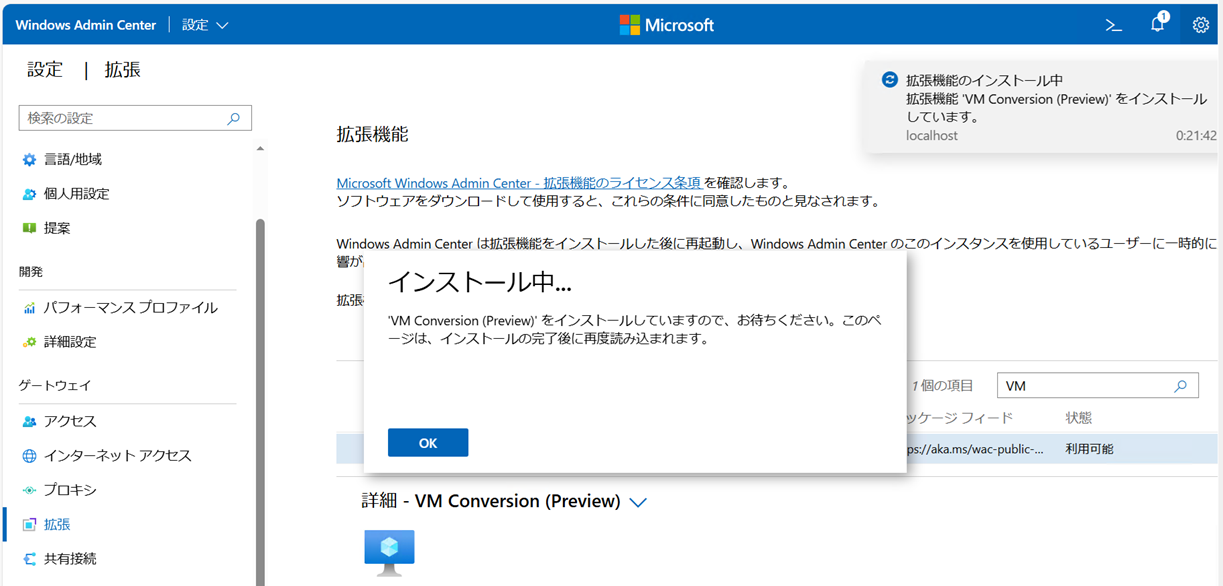
Task: Open 詳細設定 under 開発 section
Action: [x=70, y=342]
